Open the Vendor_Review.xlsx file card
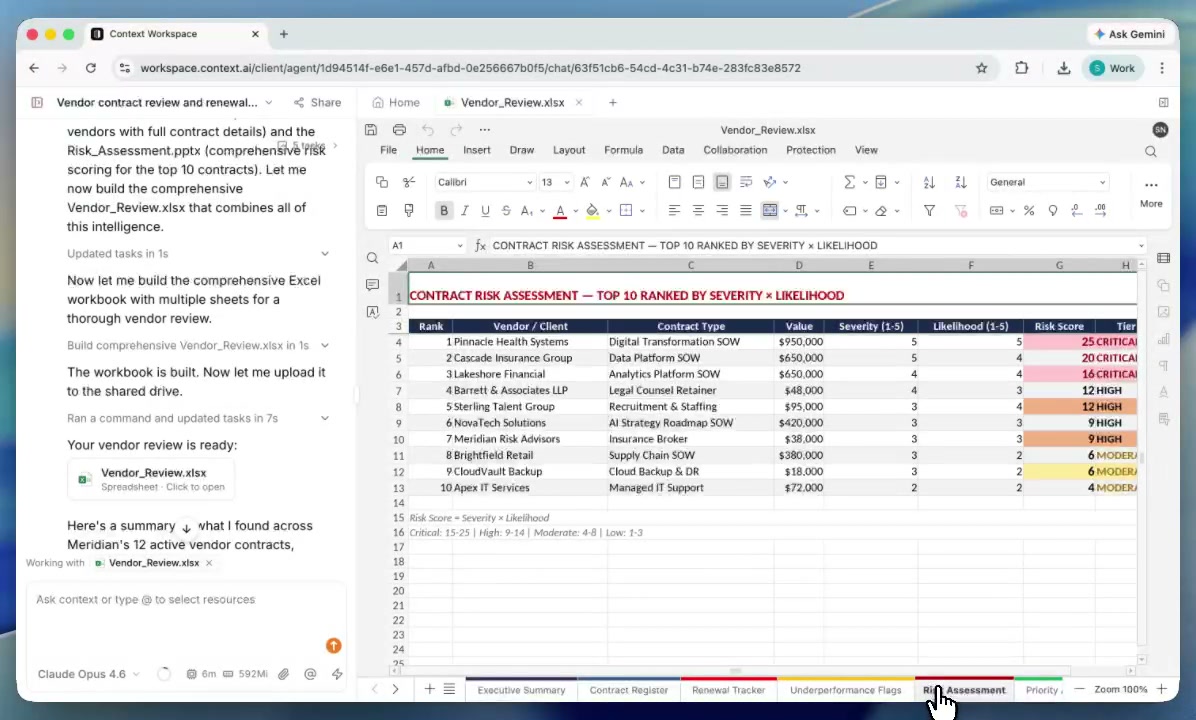This screenshot has width=1196, height=720. [151, 479]
